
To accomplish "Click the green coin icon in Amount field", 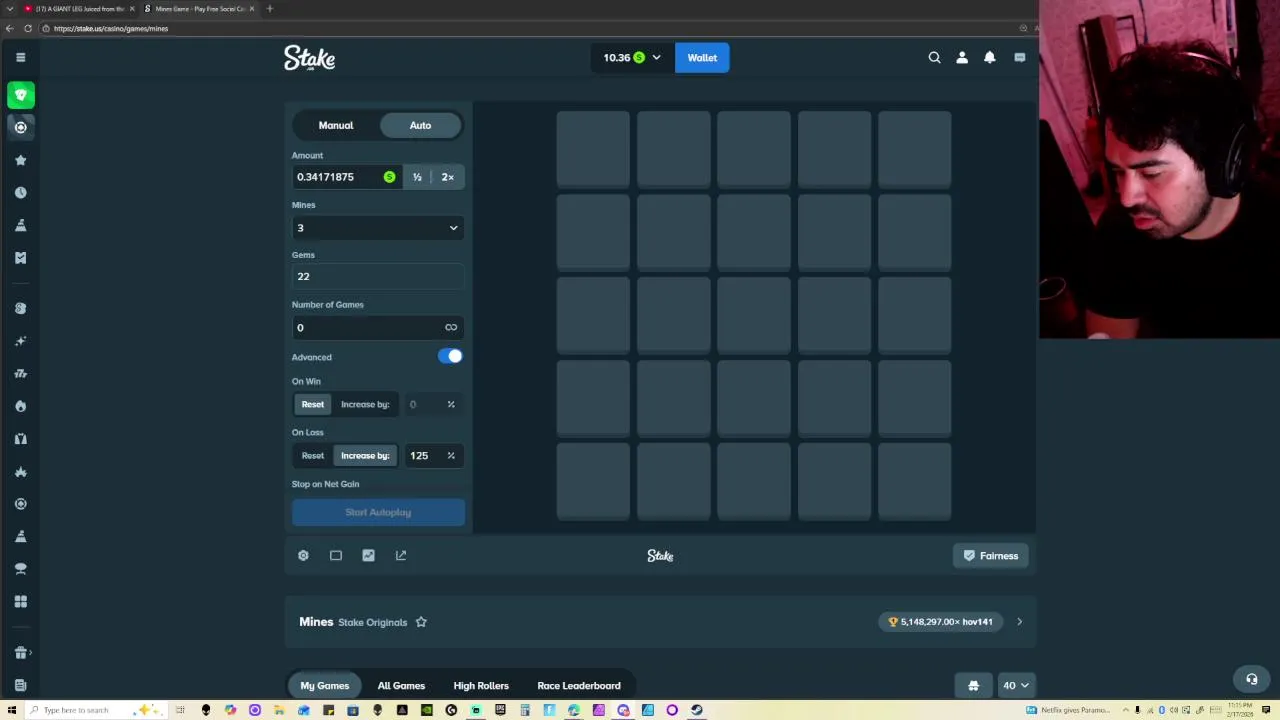I will pos(389,177).
